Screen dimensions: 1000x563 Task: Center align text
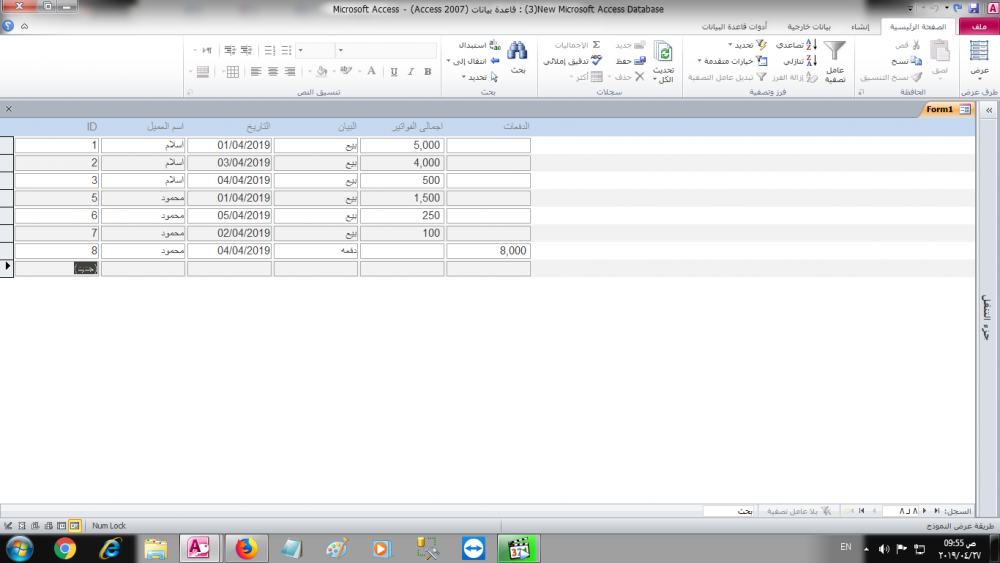coord(273,71)
